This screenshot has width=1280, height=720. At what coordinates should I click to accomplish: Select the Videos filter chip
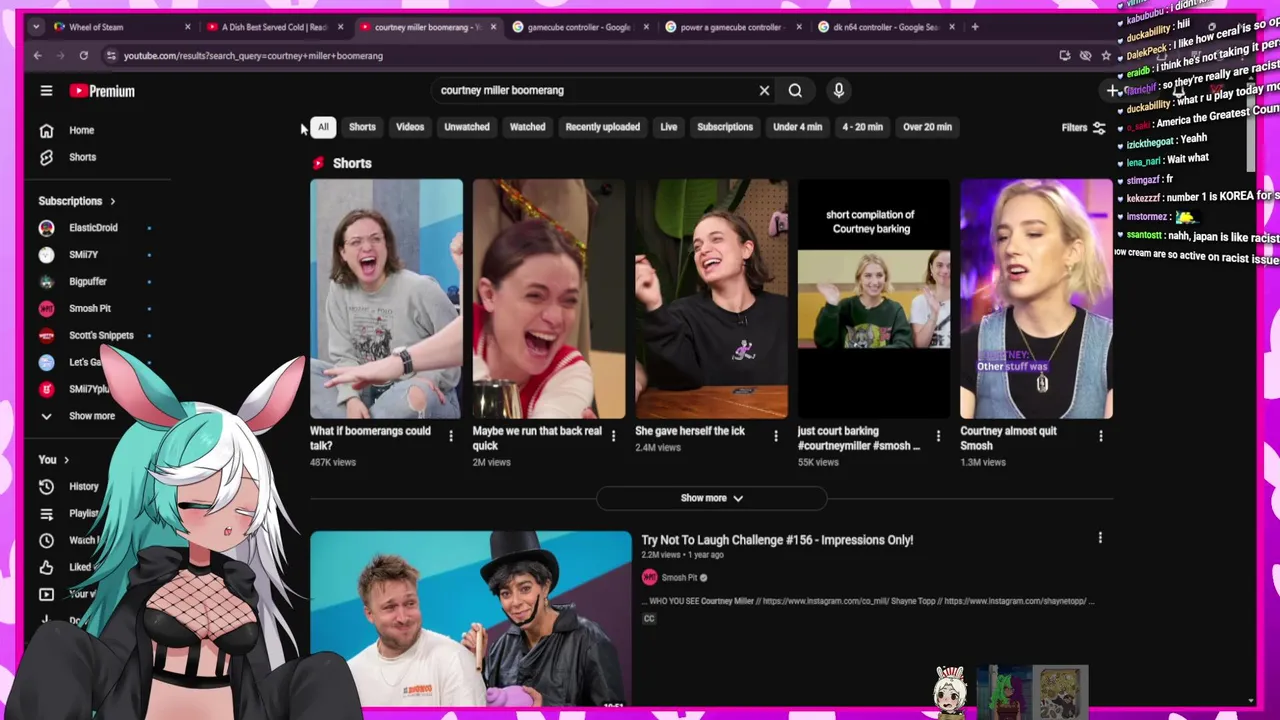pyautogui.click(x=410, y=127)
